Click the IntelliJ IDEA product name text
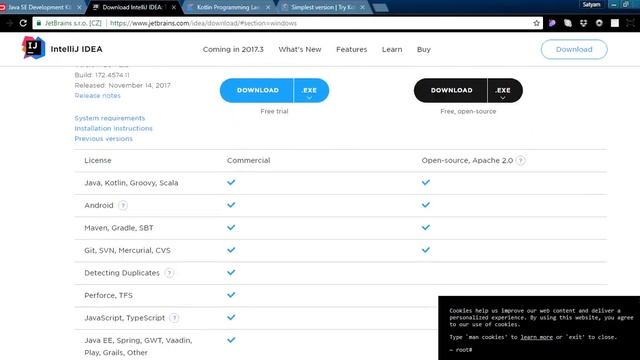This screenshot has height=360, width=640. 77,49
